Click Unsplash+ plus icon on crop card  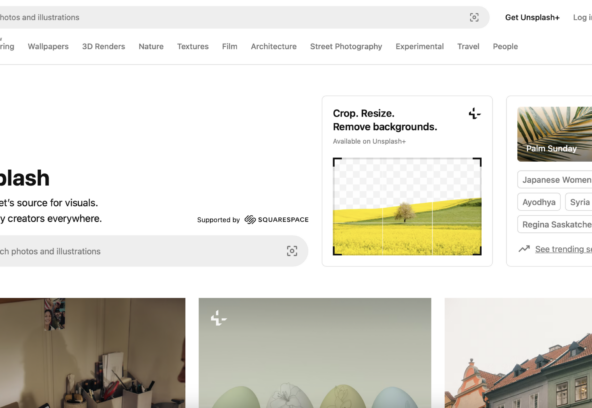pos(475,113)
